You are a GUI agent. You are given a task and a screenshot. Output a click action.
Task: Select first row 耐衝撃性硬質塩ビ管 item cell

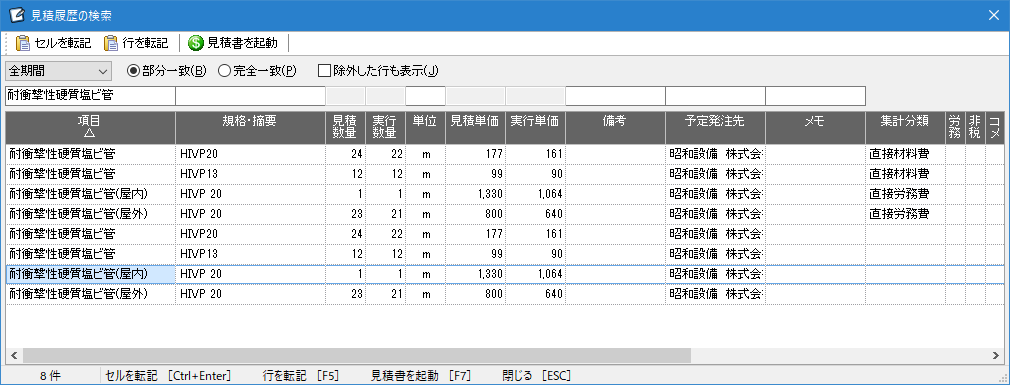pos(90,154)
